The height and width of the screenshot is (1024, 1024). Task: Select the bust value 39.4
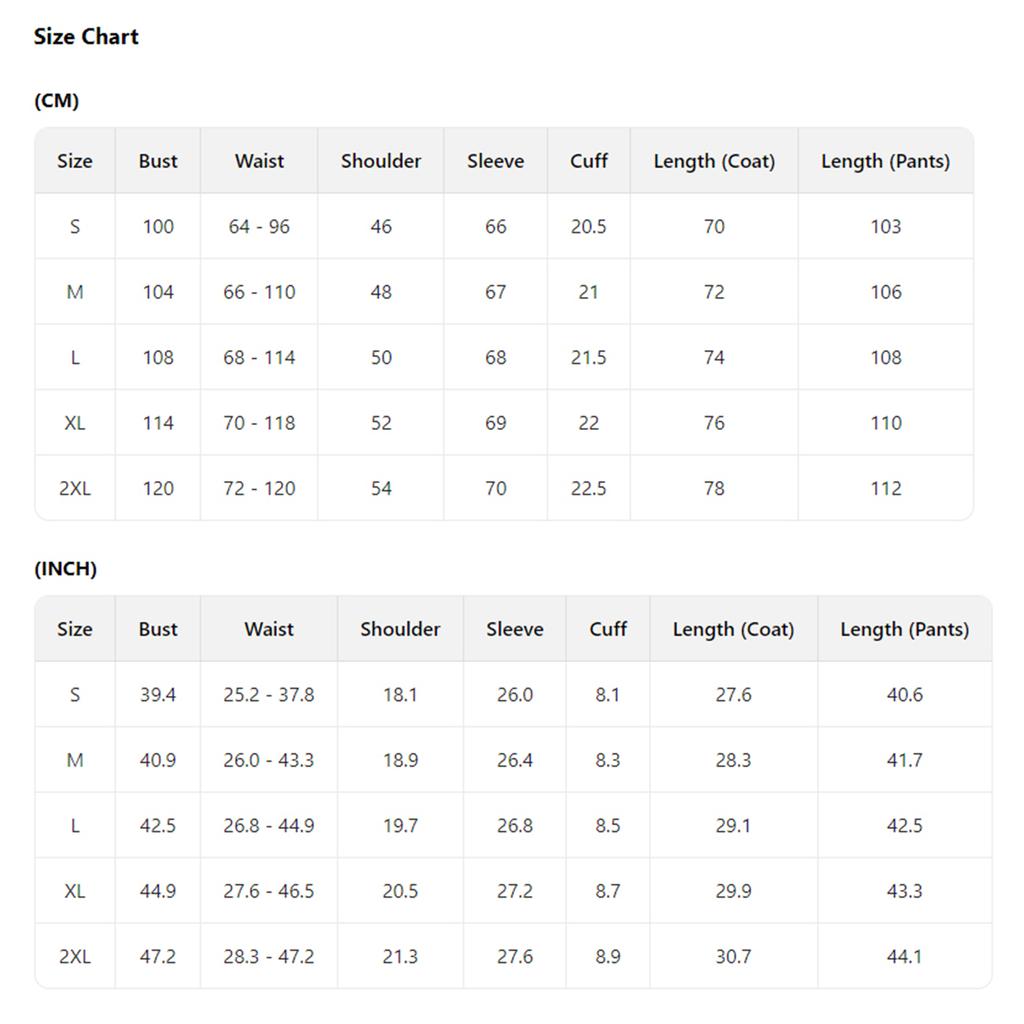coord(158,694)
